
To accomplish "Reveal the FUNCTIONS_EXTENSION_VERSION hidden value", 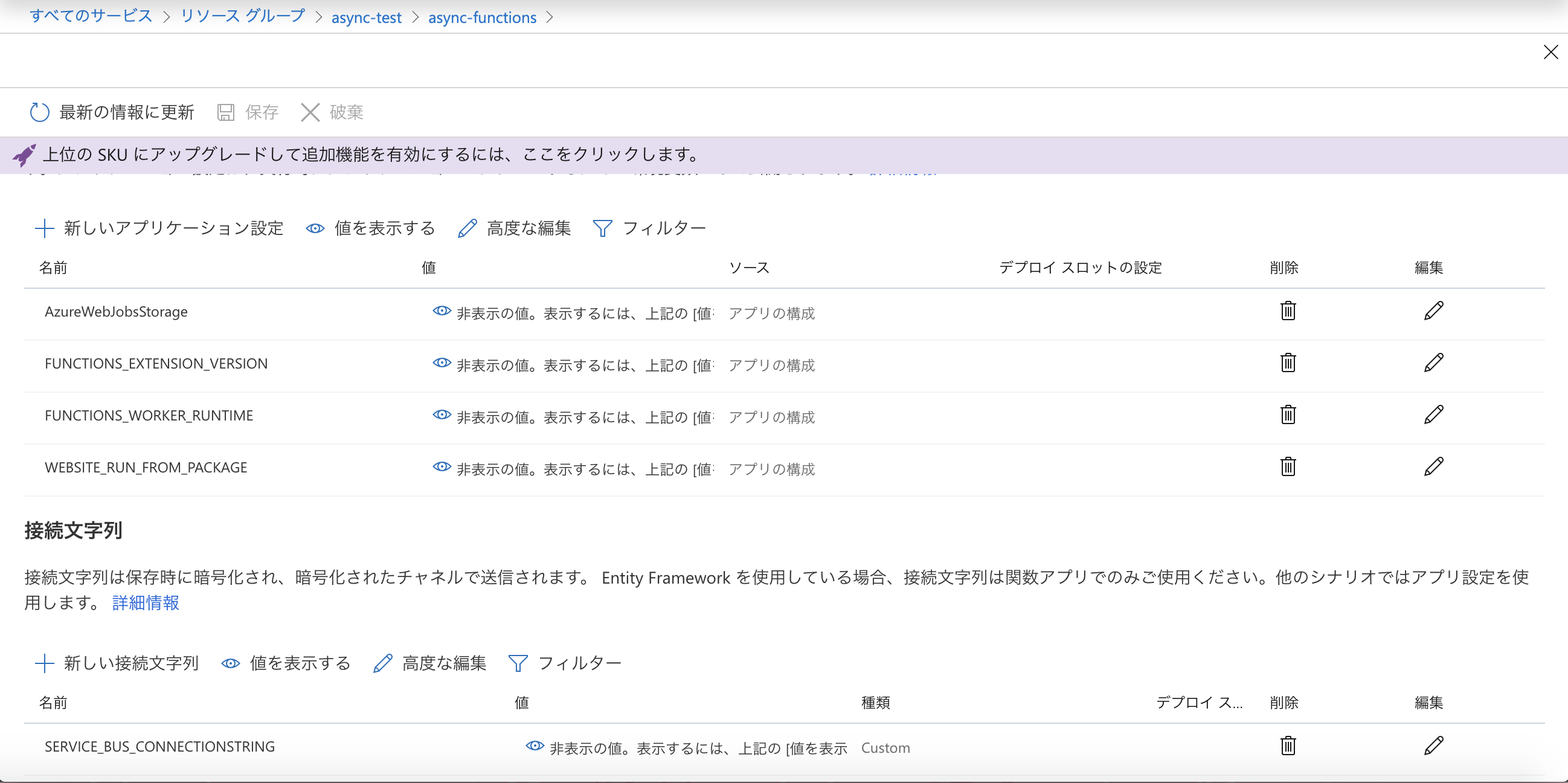I will (x=442, y=363).
